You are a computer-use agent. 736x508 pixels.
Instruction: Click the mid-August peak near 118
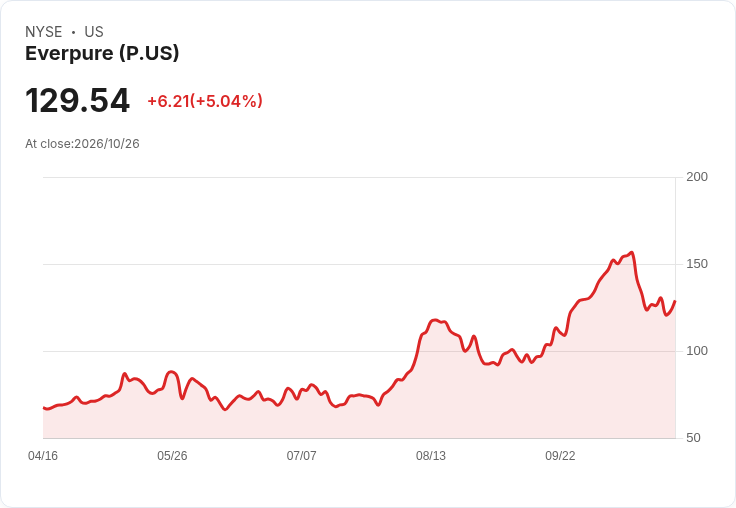[435, 320]
